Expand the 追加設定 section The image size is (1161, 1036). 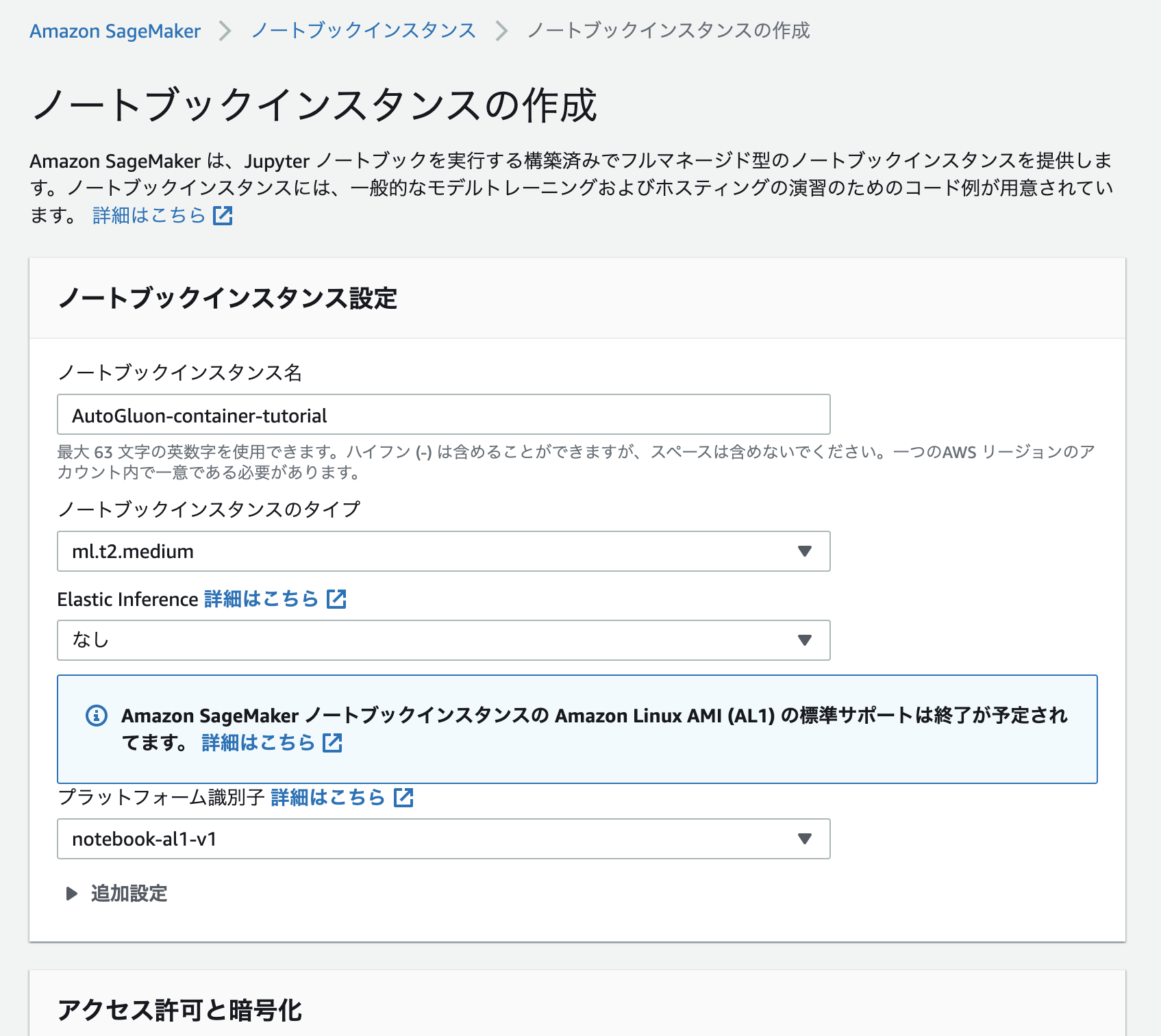click(116, 894)
